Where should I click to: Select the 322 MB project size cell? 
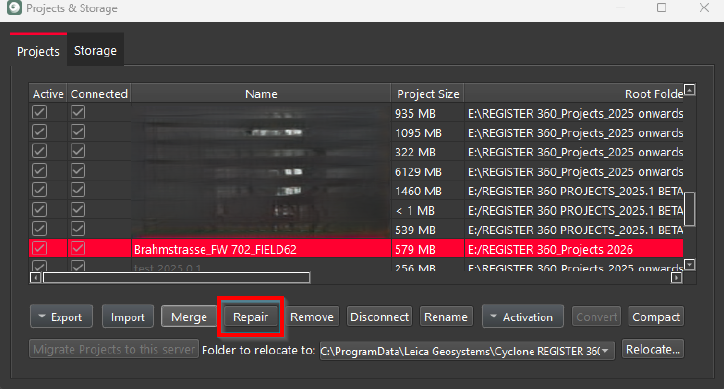(x=428, y=152)
